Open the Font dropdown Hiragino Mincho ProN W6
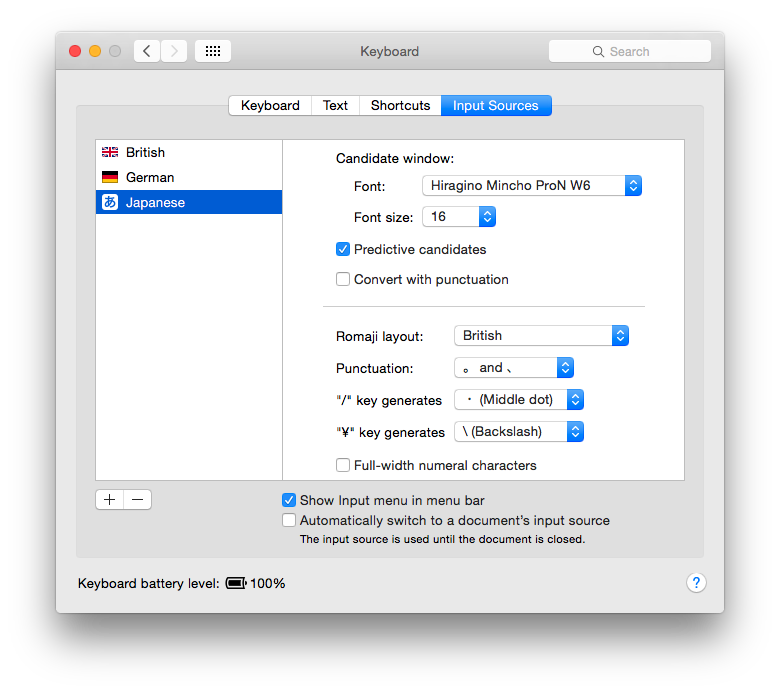This screenshot has width=780, height=693. point(532,186)
